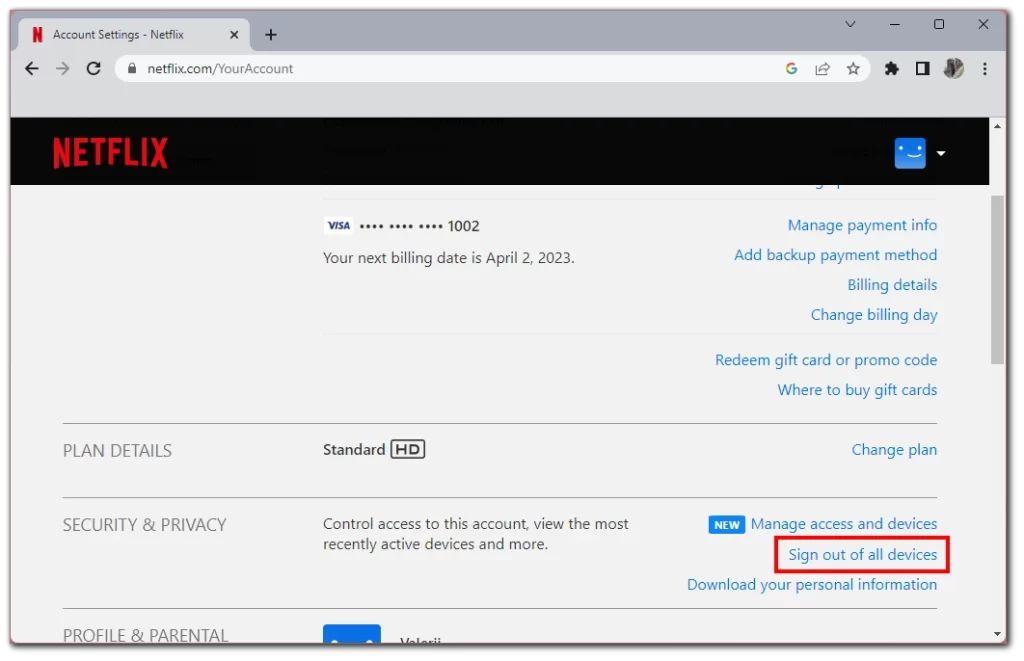Maximize the Chrome window
This screenshot has height=661, width=1024.
coord(939,24)
